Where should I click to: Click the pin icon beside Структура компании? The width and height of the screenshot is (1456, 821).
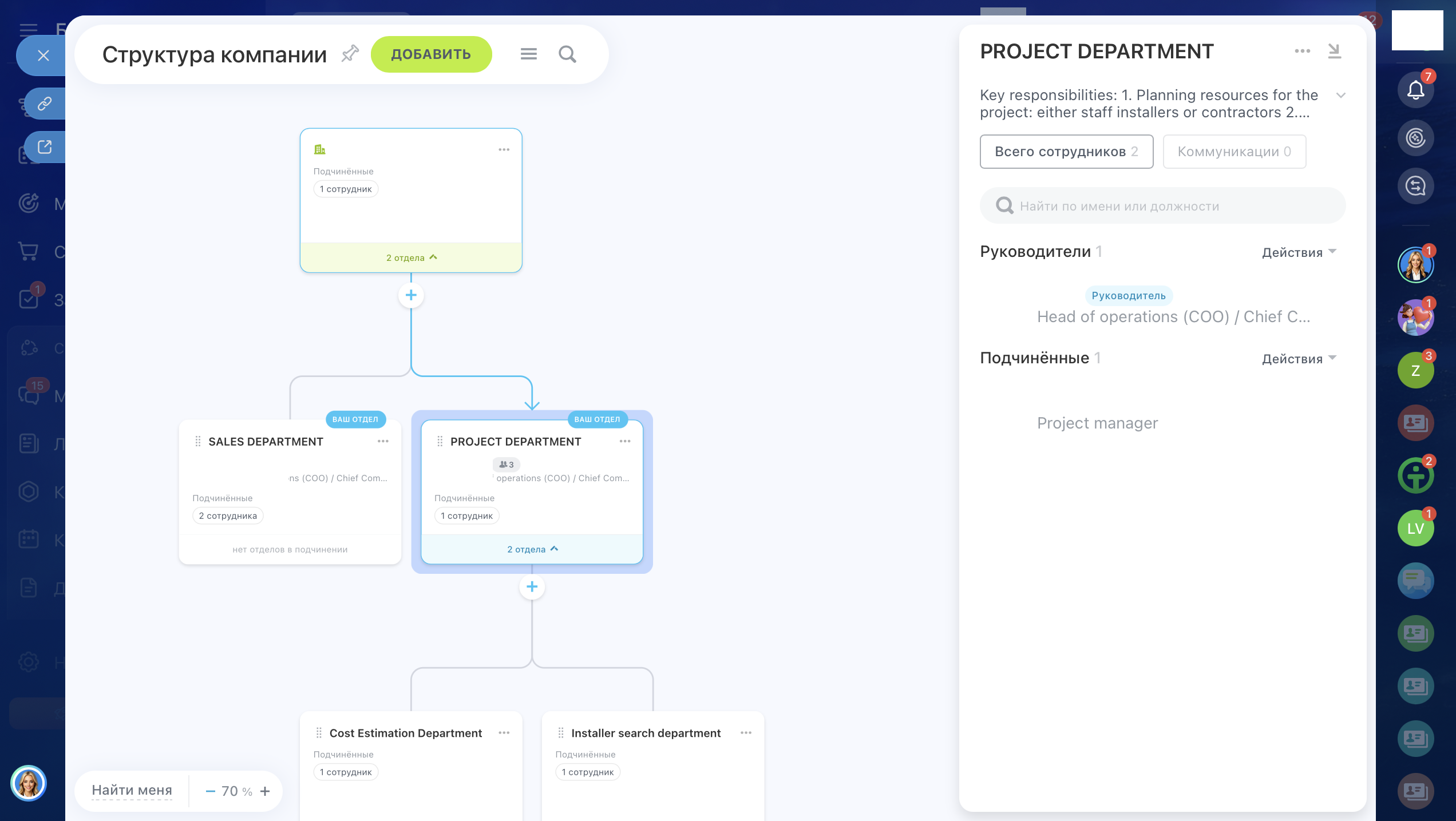coord(350,54)
